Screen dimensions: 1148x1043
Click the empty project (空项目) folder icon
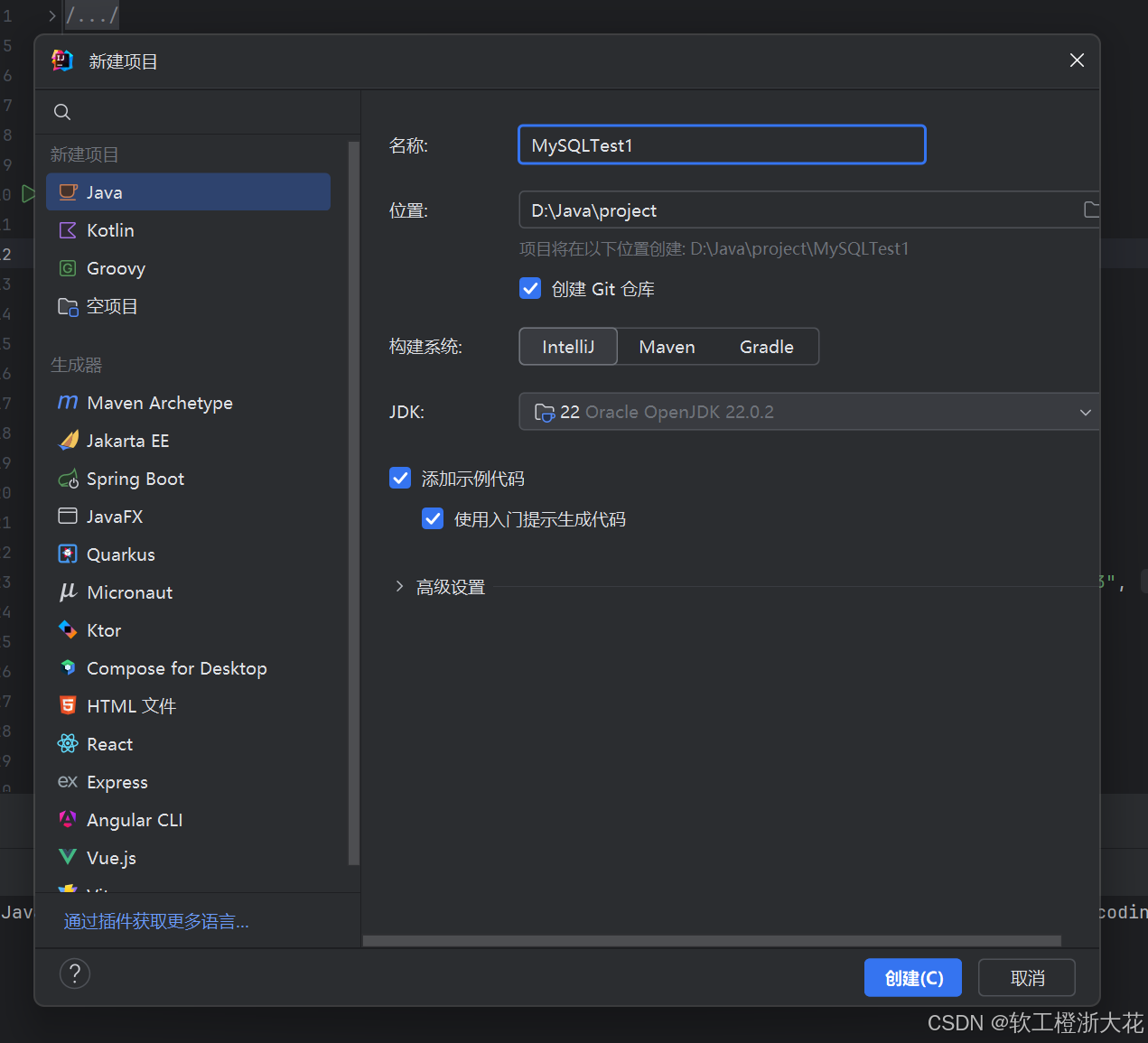click(x=68, y=307)
